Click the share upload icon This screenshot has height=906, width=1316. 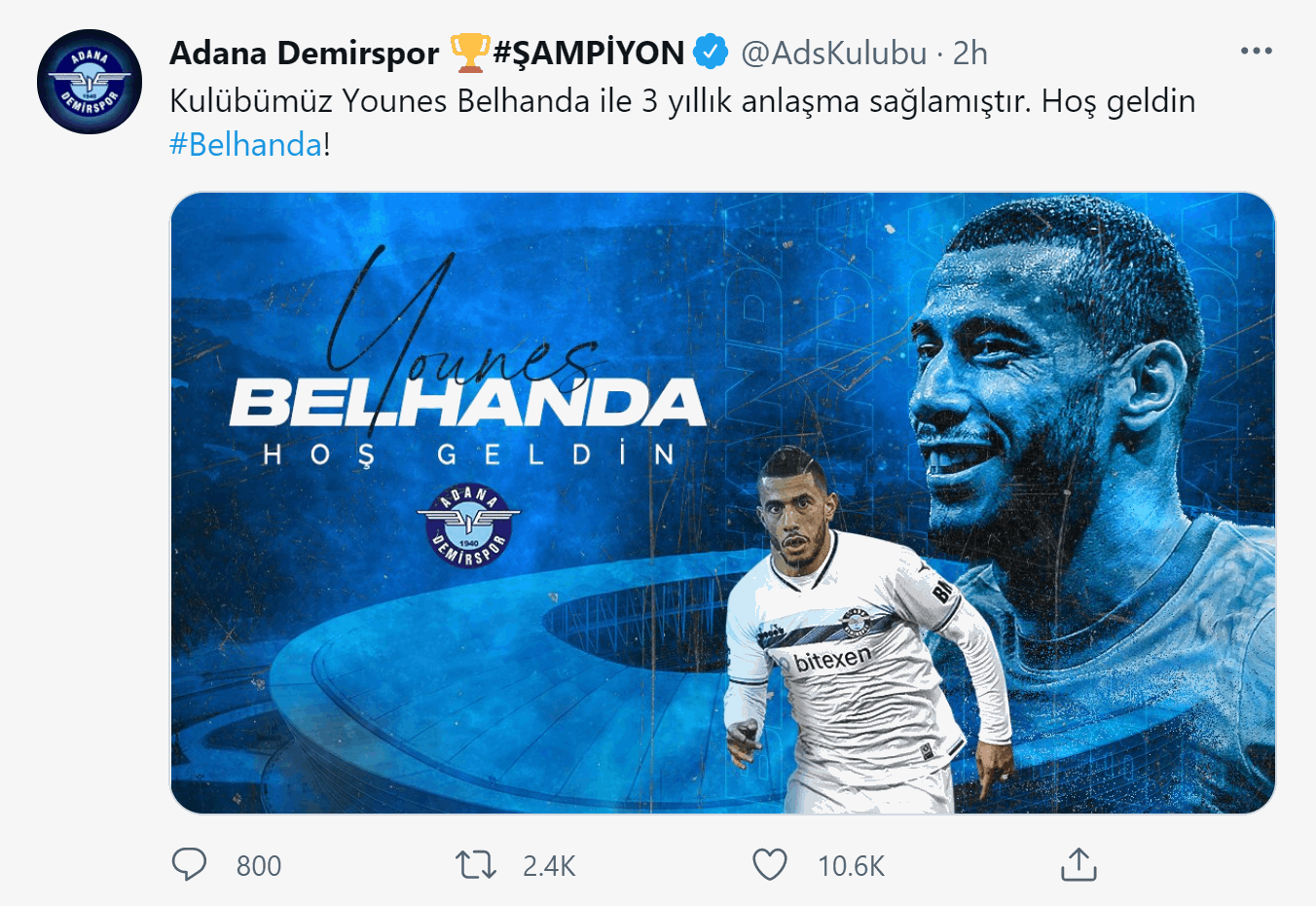1078,864
